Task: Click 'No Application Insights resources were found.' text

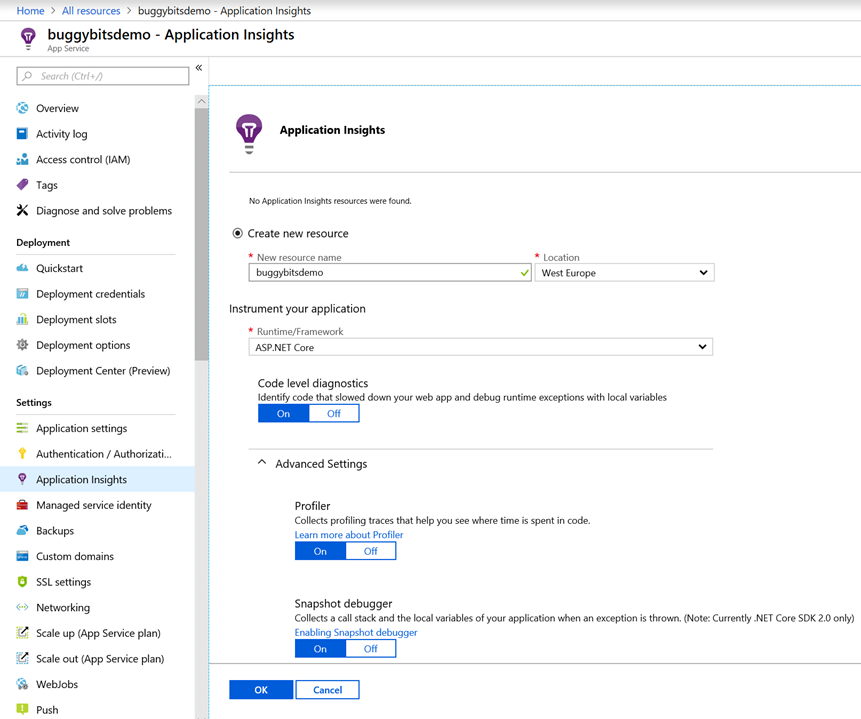Action: (330, 201)
